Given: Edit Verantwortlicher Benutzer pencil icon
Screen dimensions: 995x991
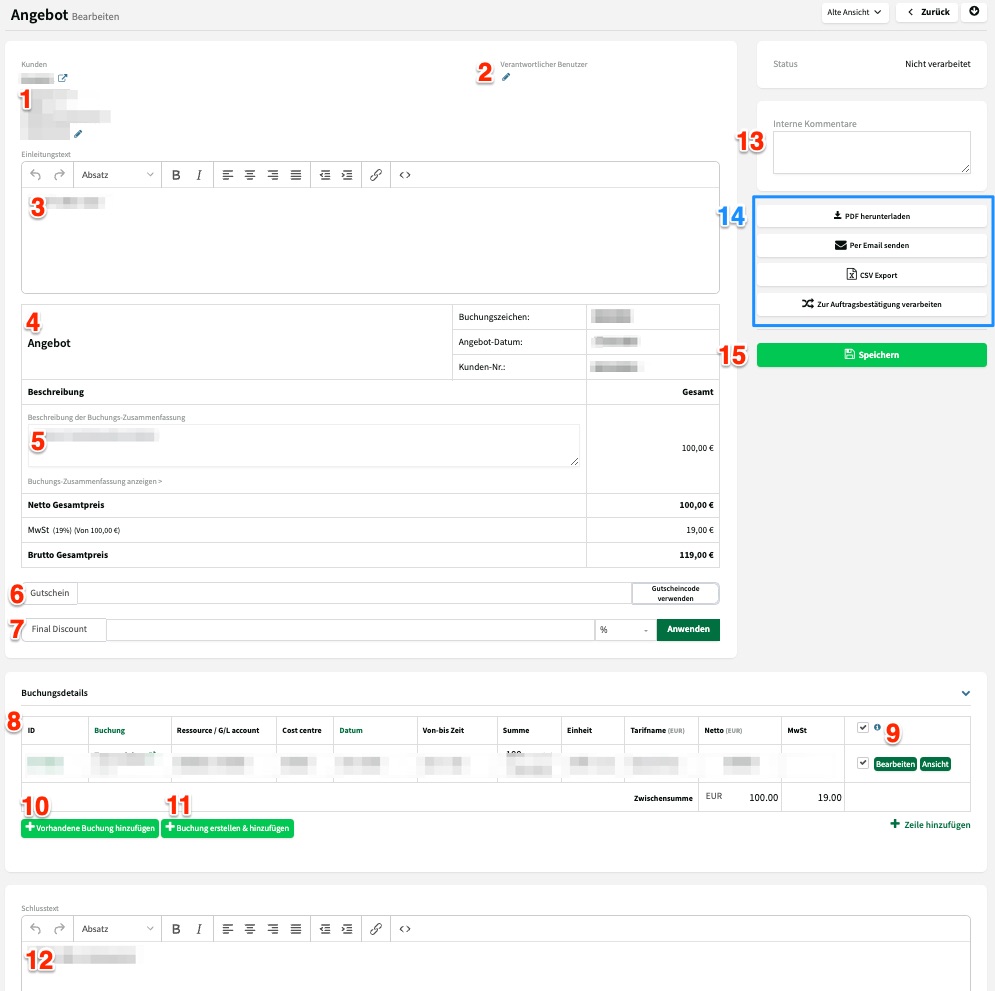Looking at the screenshot, I should (x=506, y=77).
